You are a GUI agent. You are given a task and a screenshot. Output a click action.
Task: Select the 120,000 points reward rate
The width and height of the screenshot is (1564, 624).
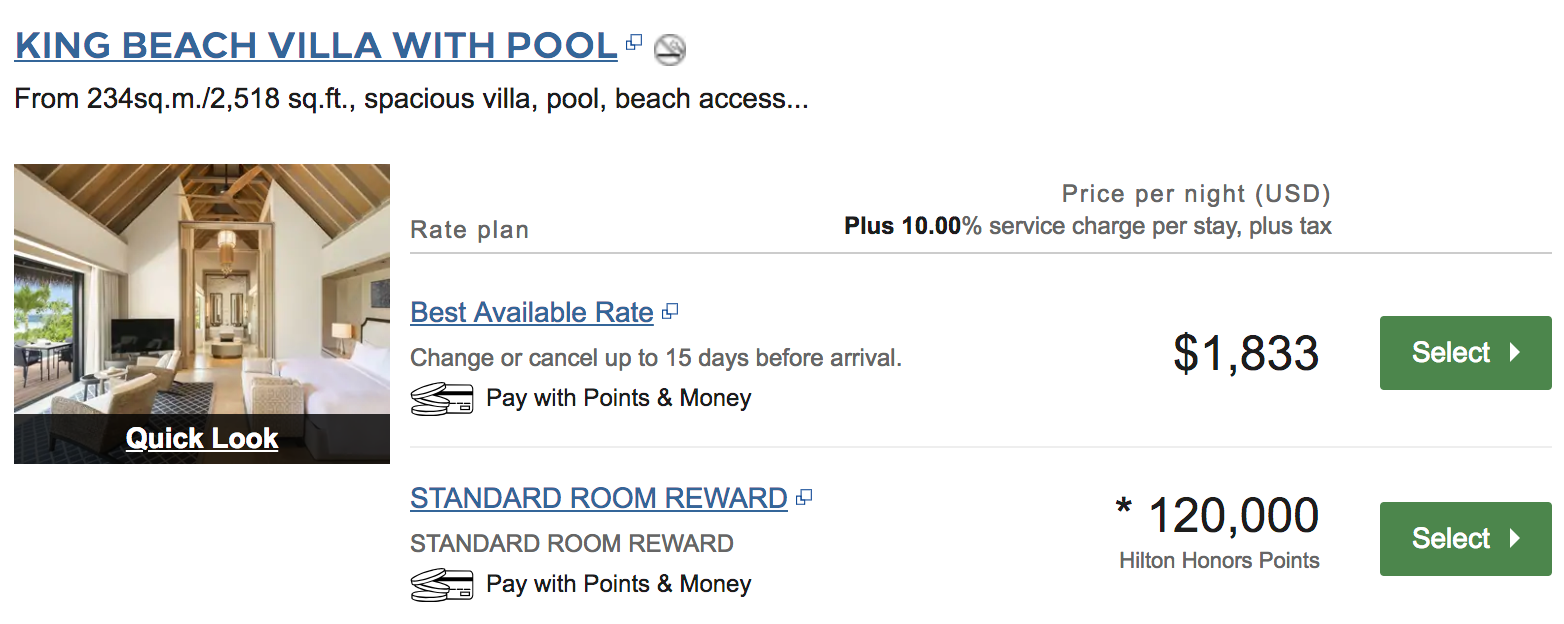click(1465, 539)
